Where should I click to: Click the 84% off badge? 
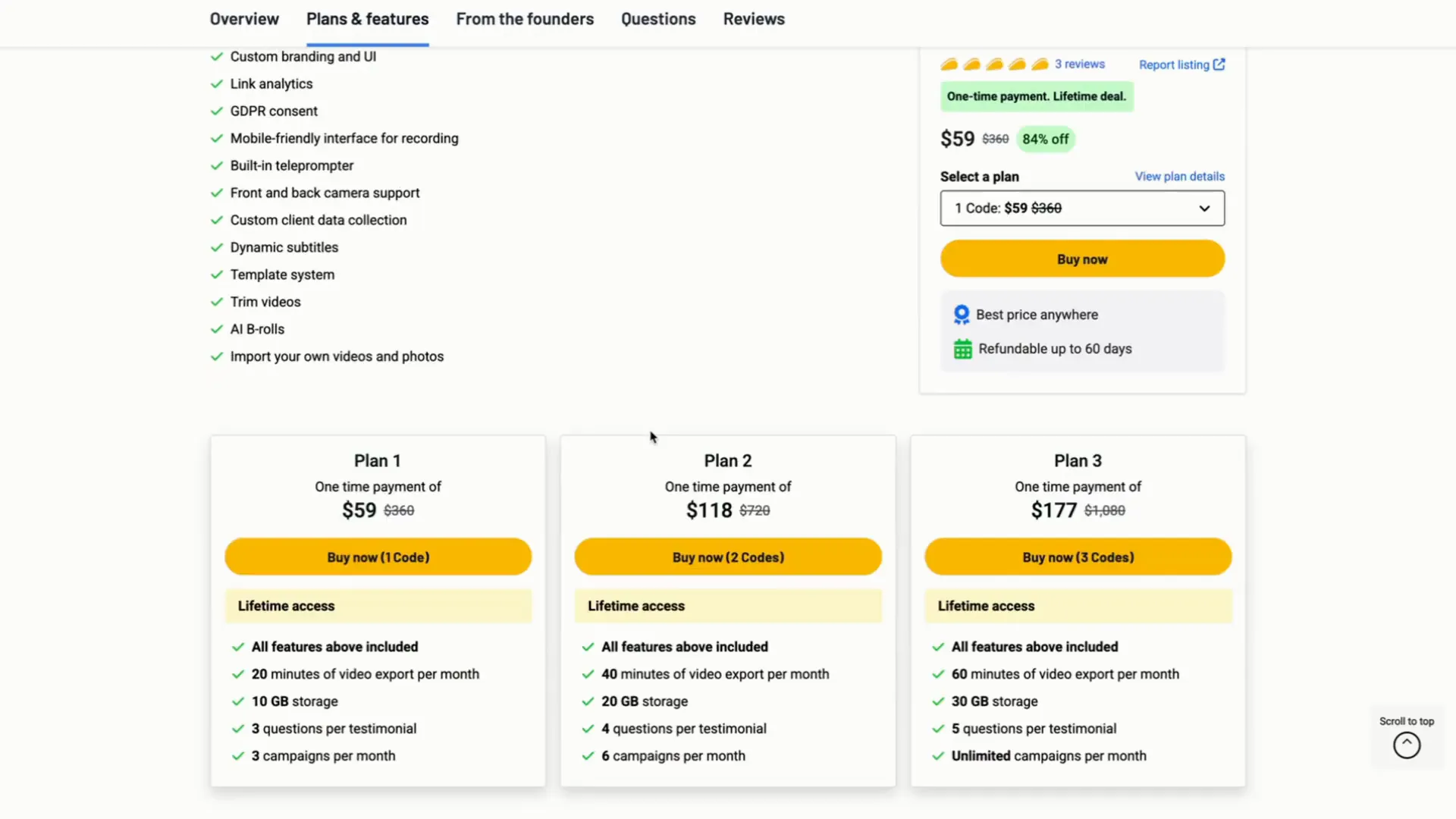pyautogui.click(x=1045, y=140)
